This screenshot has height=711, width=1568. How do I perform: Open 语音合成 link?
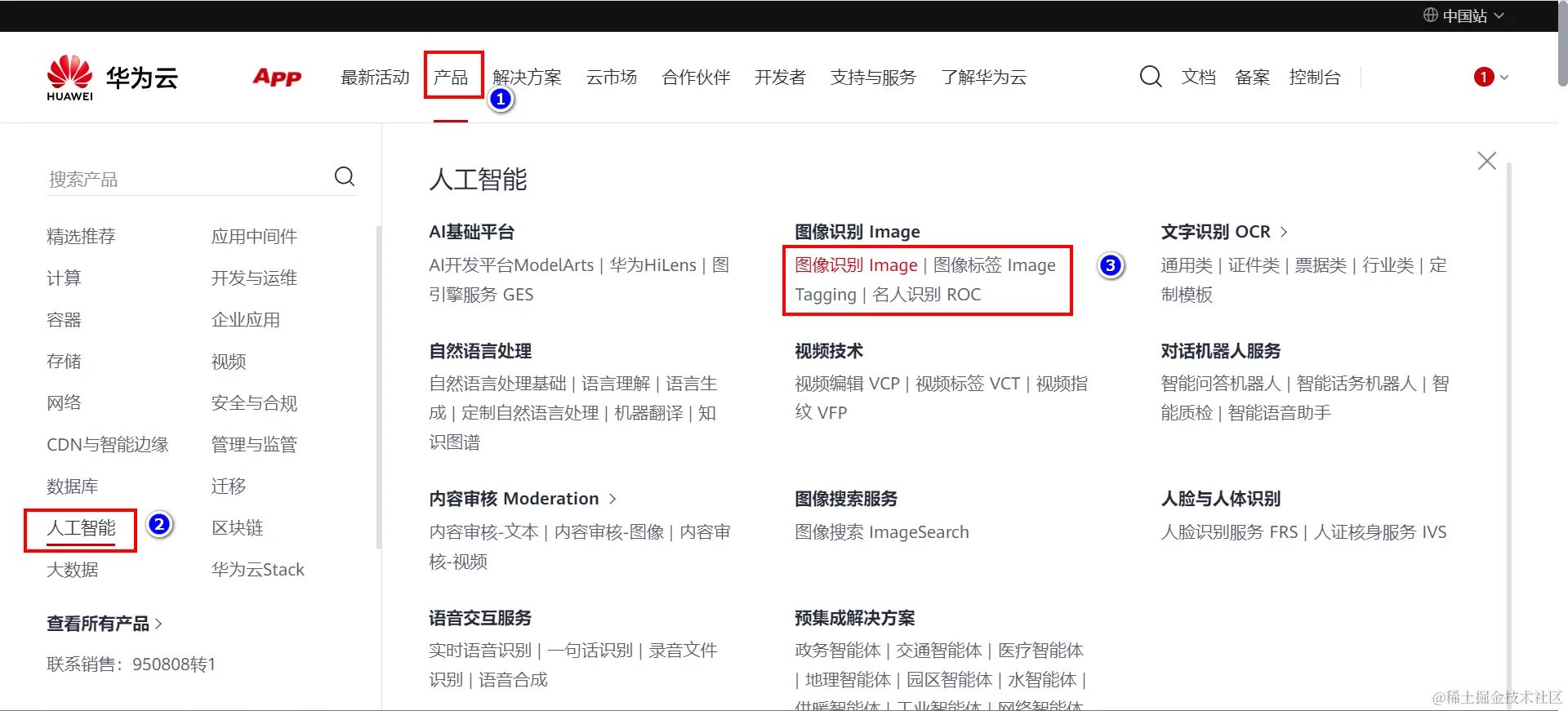tap(513, 680)
